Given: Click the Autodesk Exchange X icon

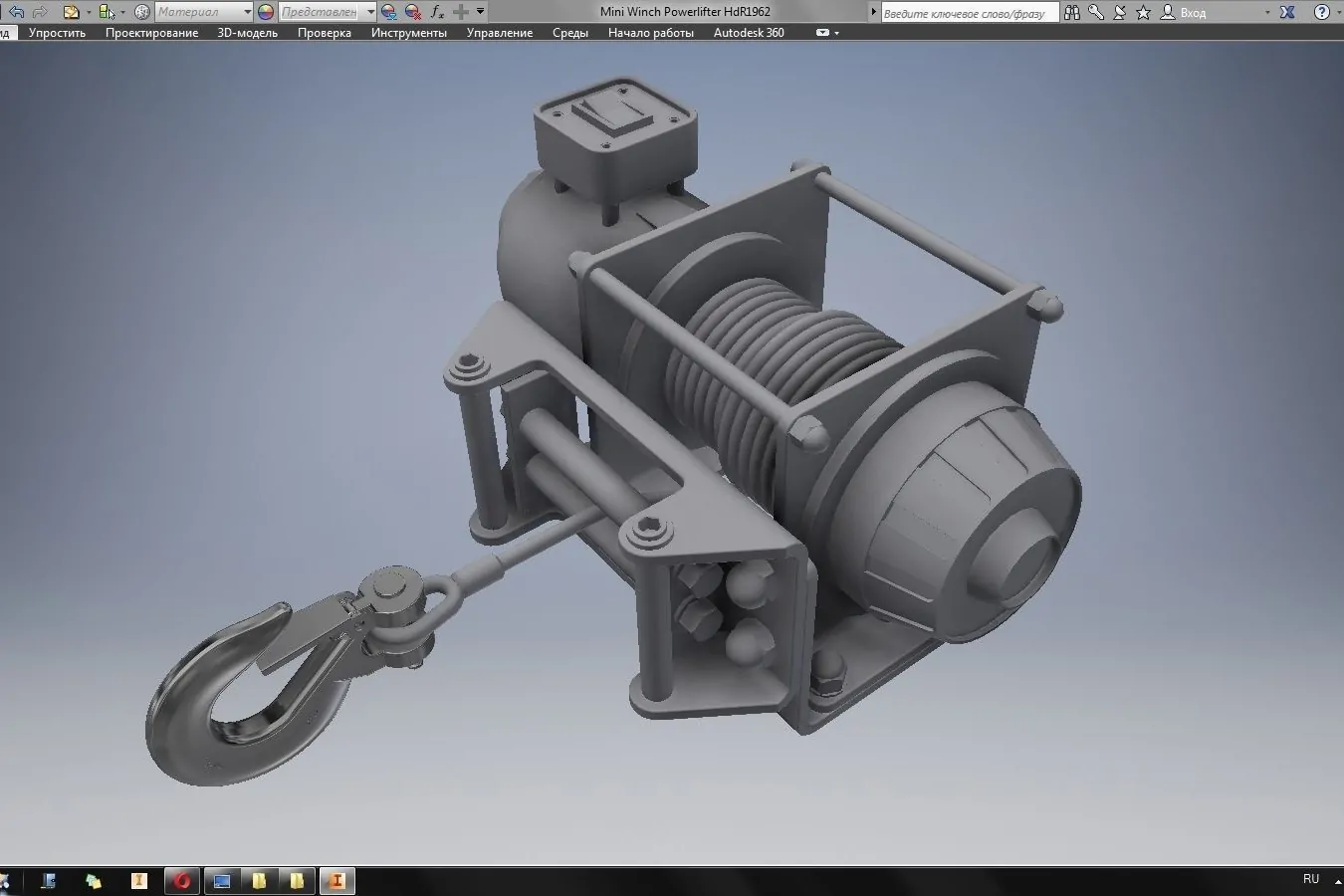Looking at the screenshot, I should (x=1287, y=12).
